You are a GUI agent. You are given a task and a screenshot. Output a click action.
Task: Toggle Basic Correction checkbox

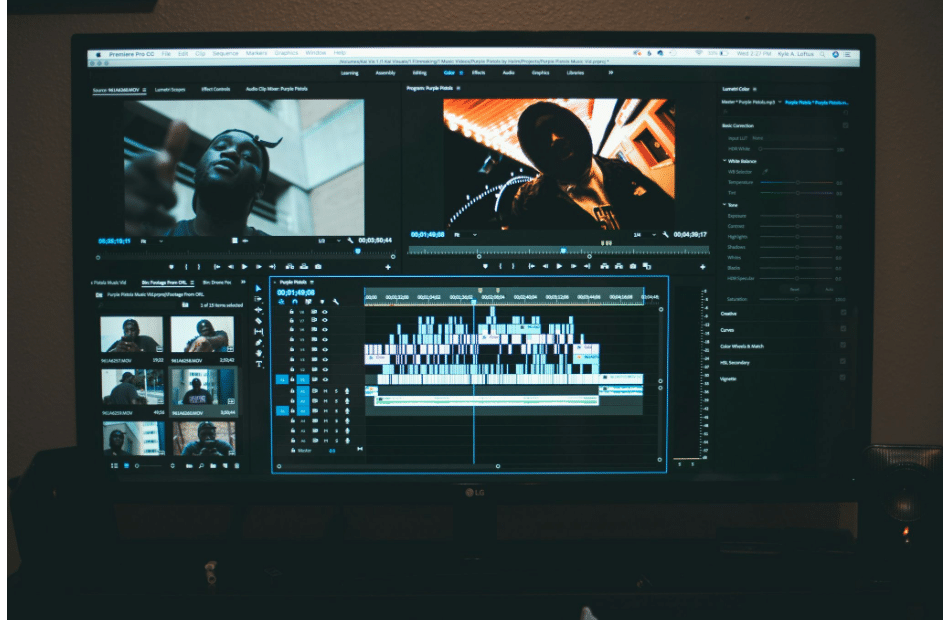845,125
